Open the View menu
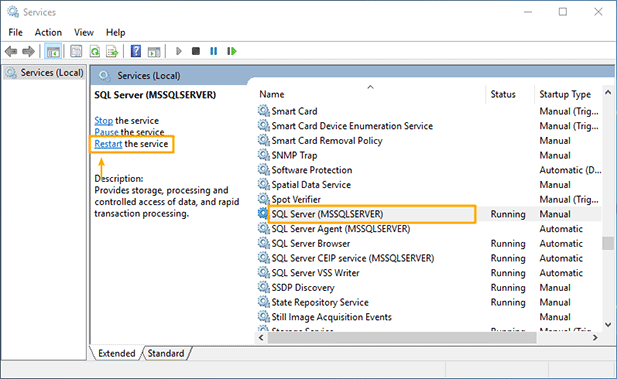Image resolution: width=617 pixels, height=379 pixels. [84, 32]
